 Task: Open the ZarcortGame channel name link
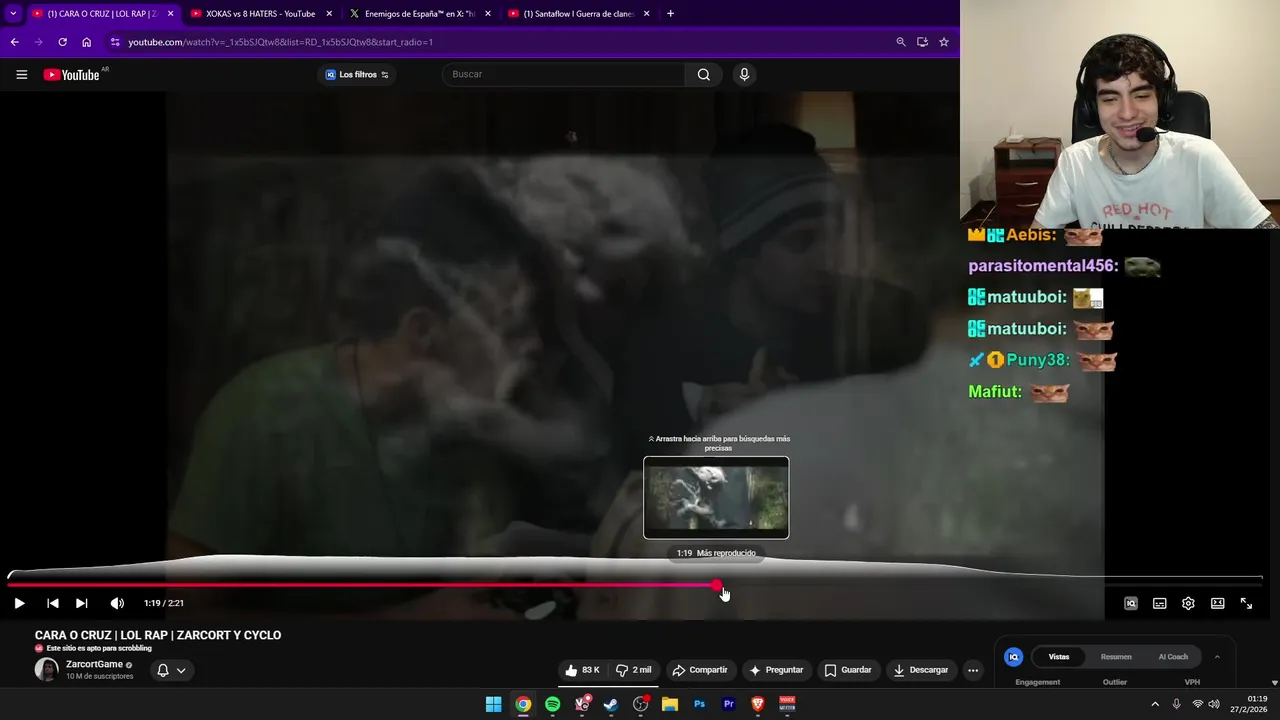(x=94, y=664)
